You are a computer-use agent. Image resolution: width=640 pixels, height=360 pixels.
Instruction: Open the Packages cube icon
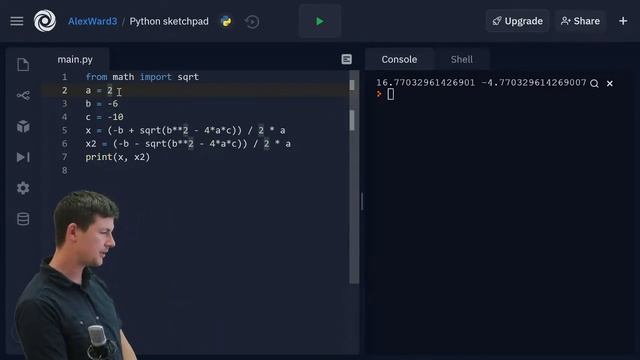pos(23,126)
